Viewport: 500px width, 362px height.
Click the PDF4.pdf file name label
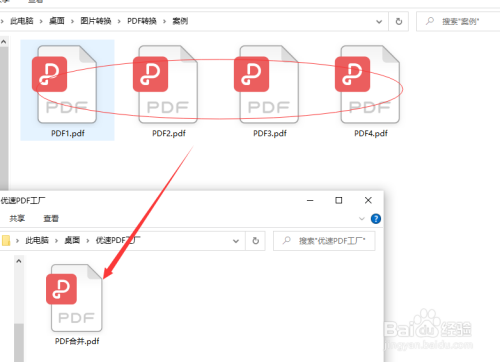pos(371,133)
